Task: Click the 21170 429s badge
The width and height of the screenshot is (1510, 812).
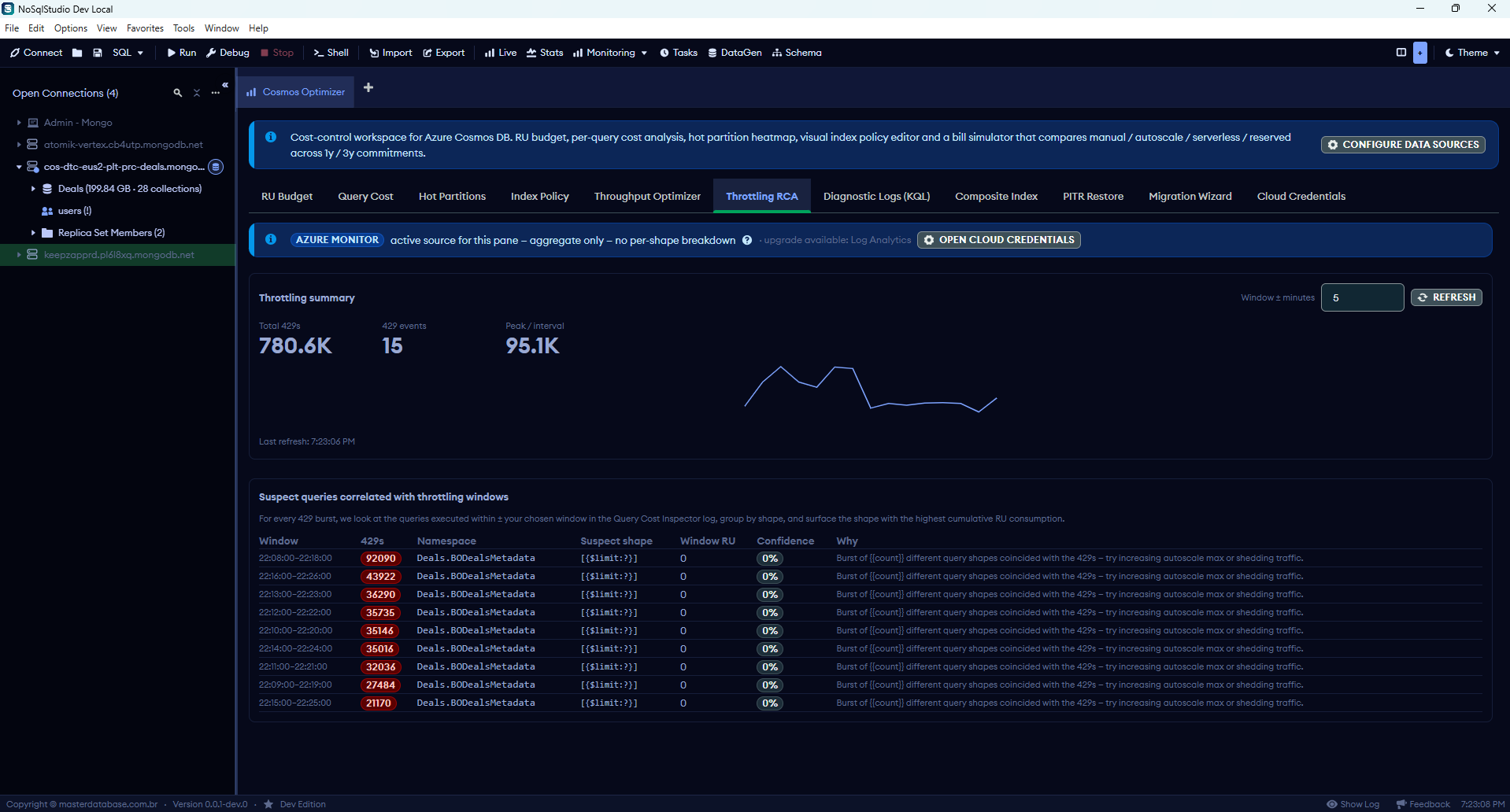Action: tap(379, 703)
